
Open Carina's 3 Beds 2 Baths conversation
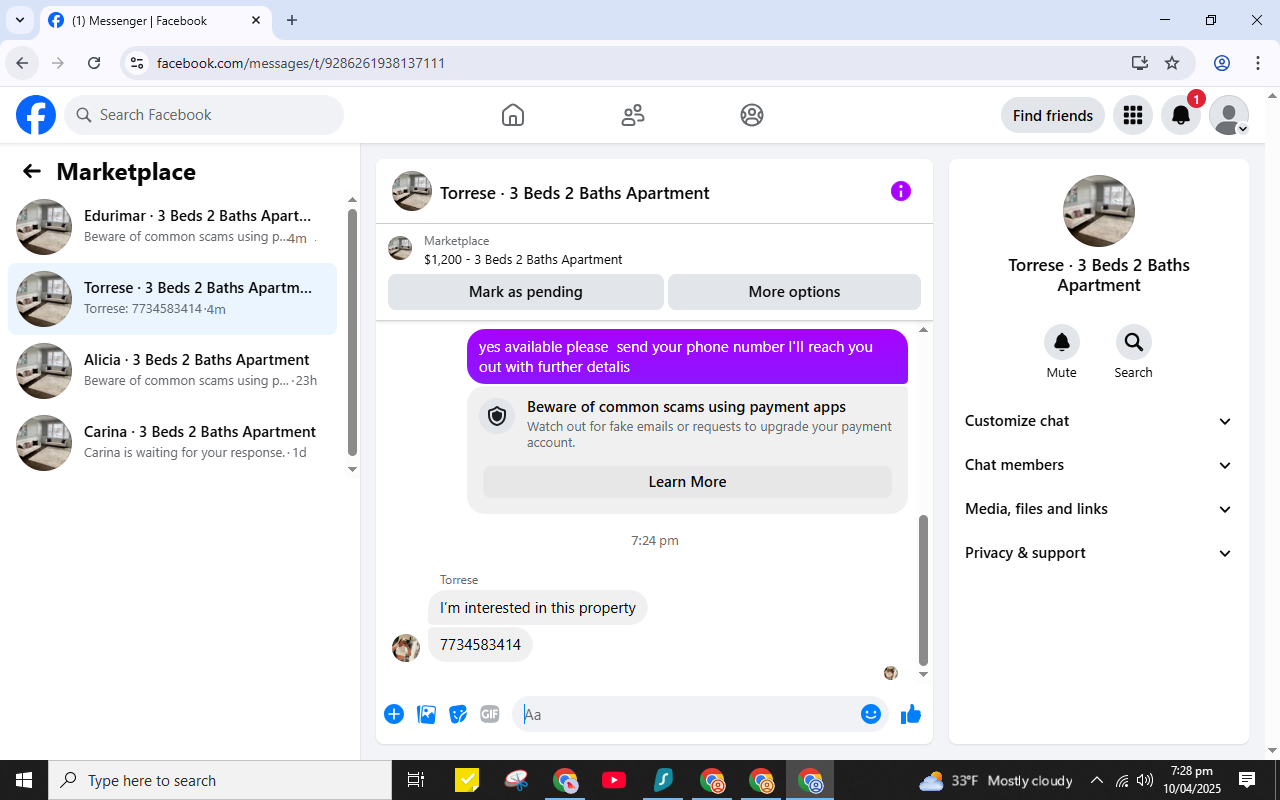tap(172, 443)
